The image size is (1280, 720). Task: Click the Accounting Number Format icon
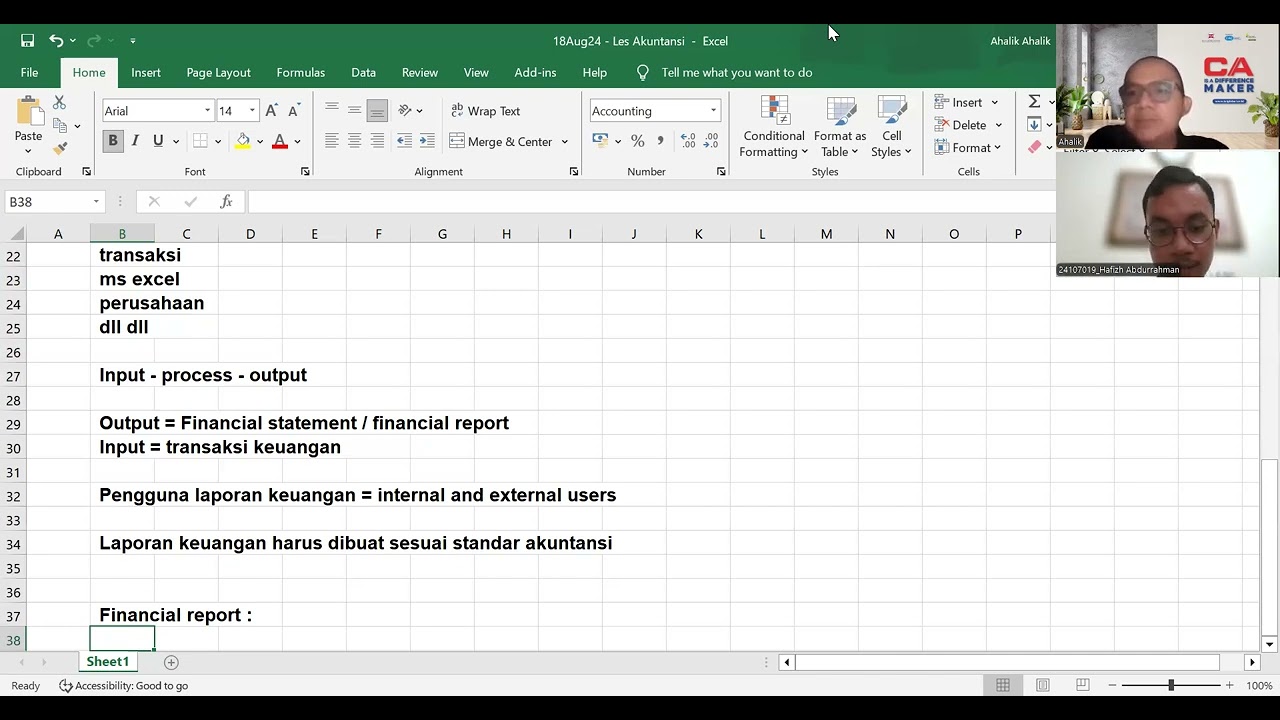600,141
